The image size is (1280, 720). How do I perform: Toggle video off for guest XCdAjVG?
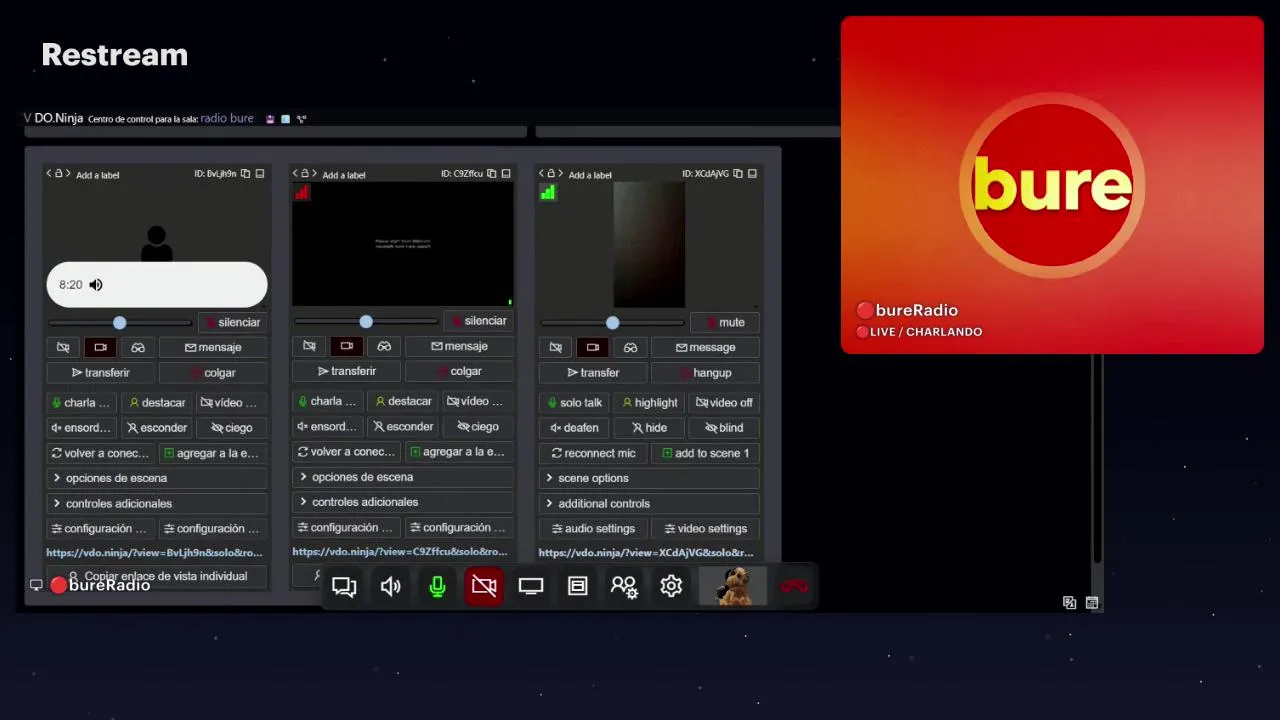point(724,402)
